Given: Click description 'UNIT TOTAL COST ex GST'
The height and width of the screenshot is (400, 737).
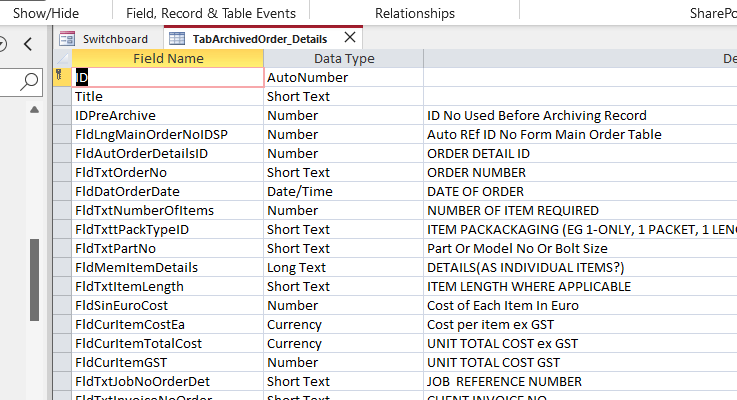Looking at the screenshot, I should click(x=502, y=344).
